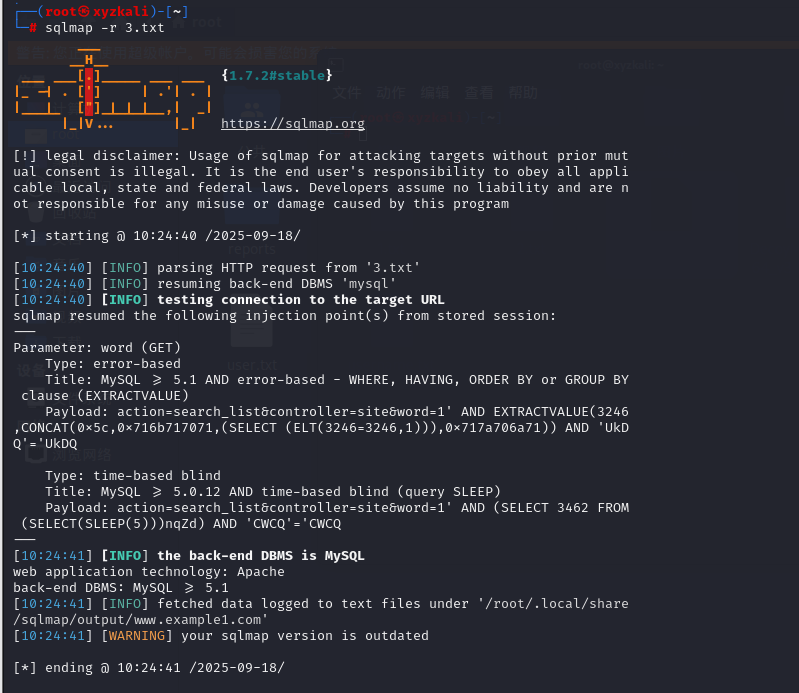
Task: Click the 'root㉿xyzkali' prompt text
Action: point(97,11)
